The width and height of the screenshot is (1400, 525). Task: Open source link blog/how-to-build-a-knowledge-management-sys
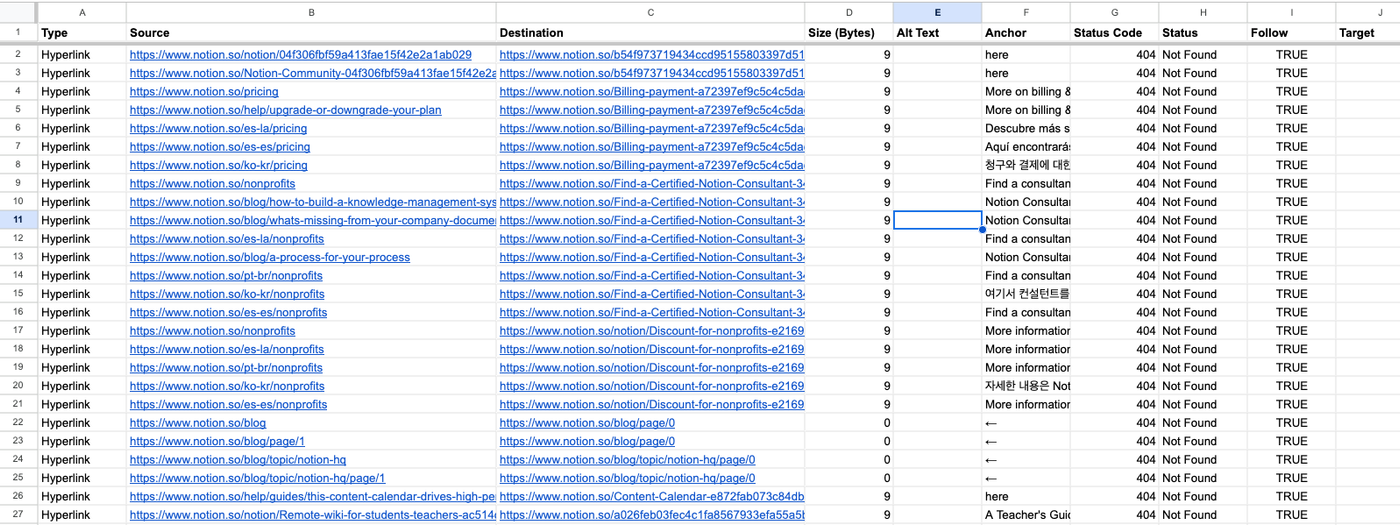(x=312, y=202)
